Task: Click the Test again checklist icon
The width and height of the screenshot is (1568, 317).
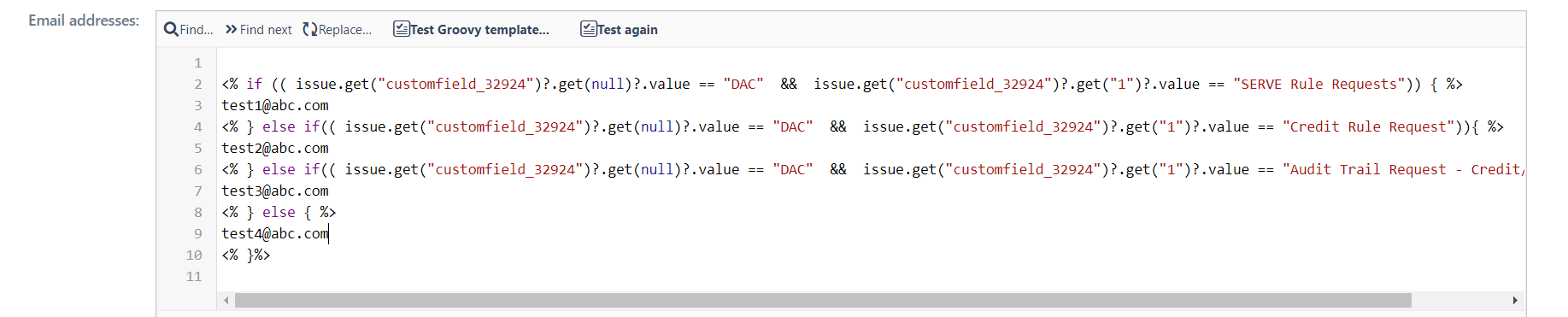Action: click(588, 30)
